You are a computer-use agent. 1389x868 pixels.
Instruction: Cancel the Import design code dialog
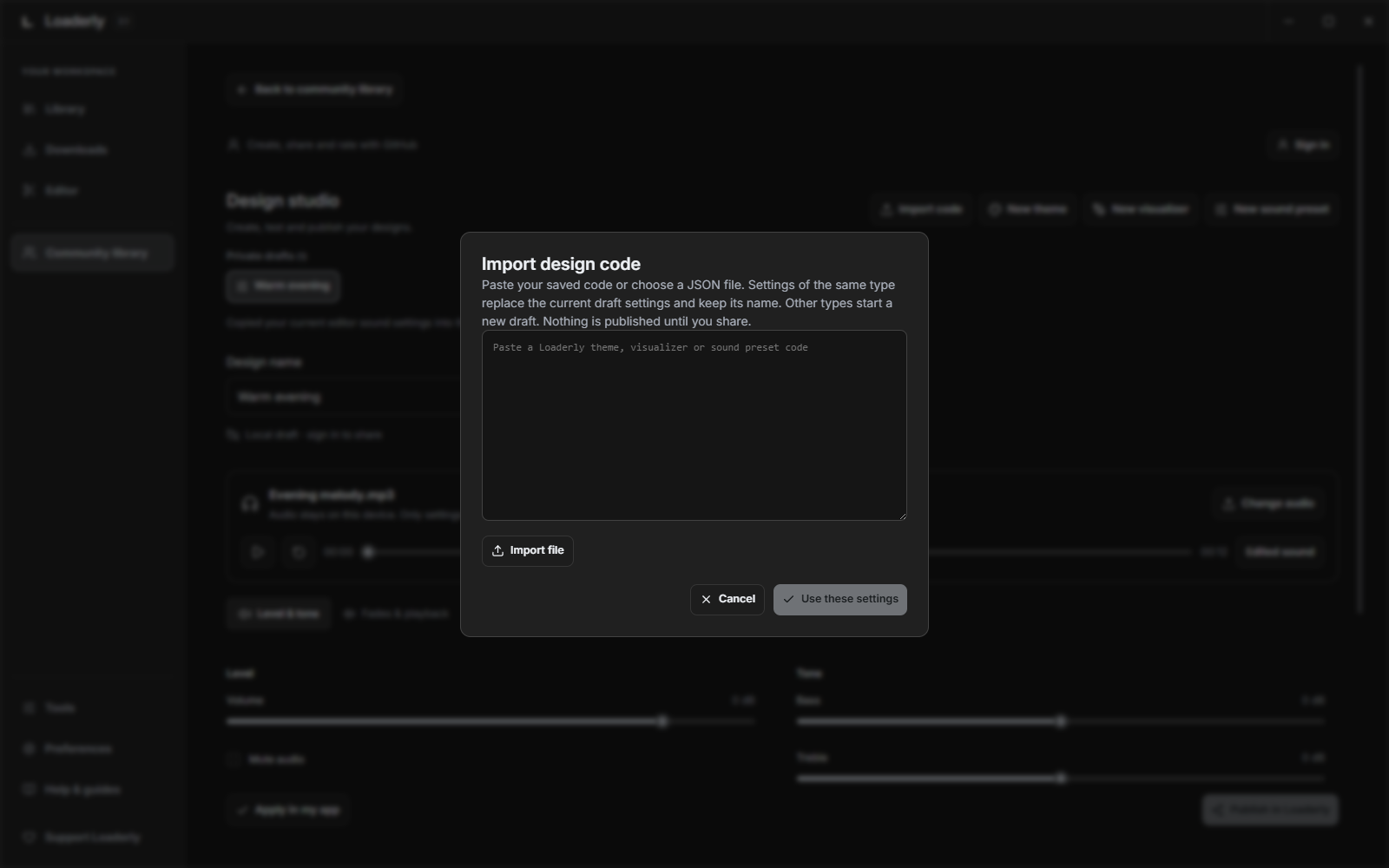(x=727, y=599)
